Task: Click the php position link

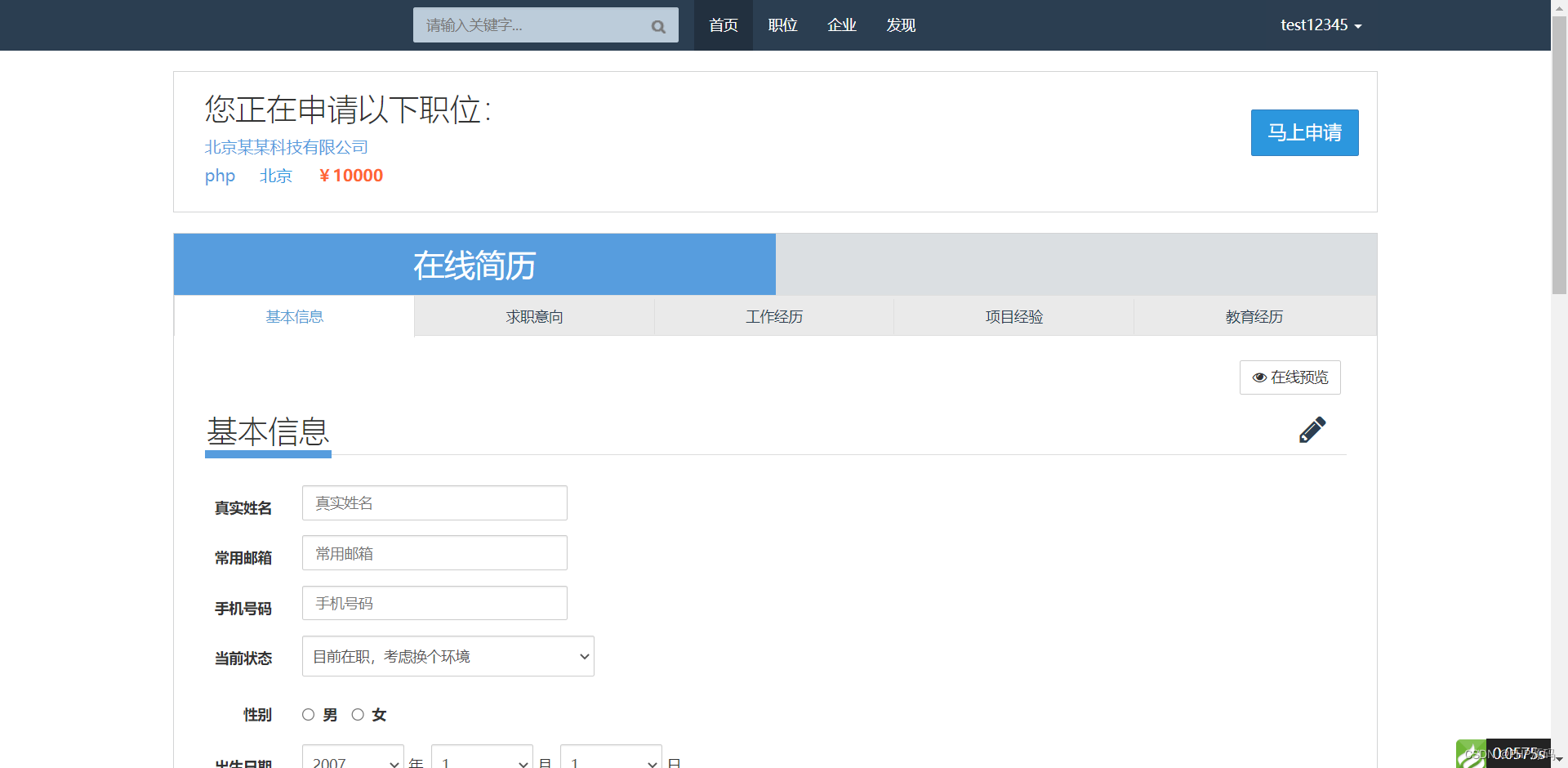Action: 220,176
